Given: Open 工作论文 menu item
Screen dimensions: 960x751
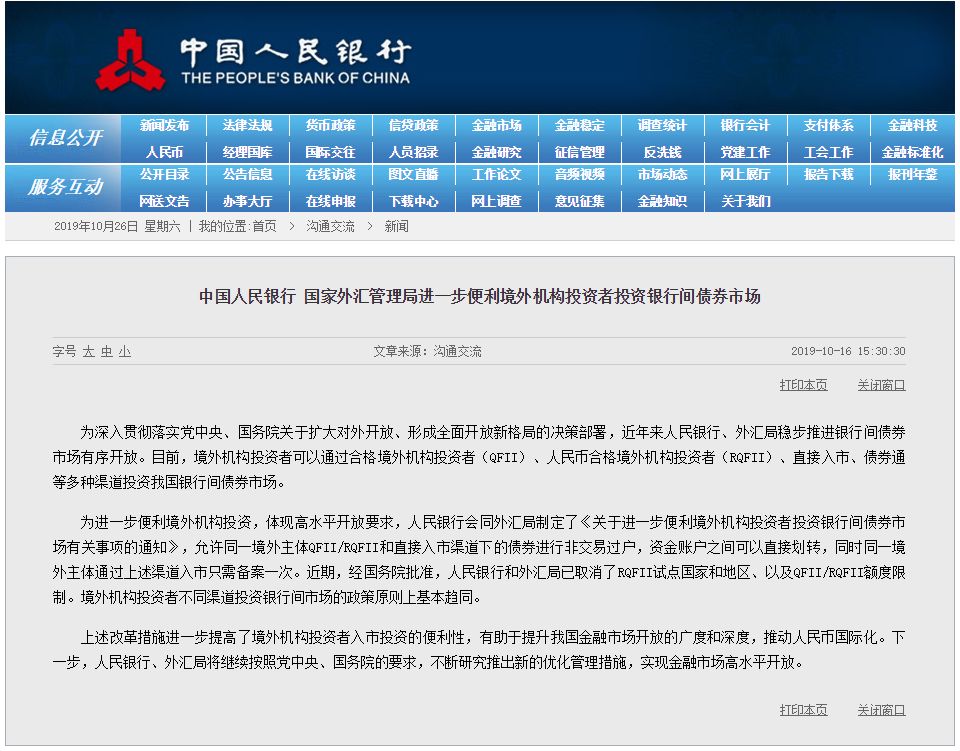Looking at the screenshot, I should (497, 174).
